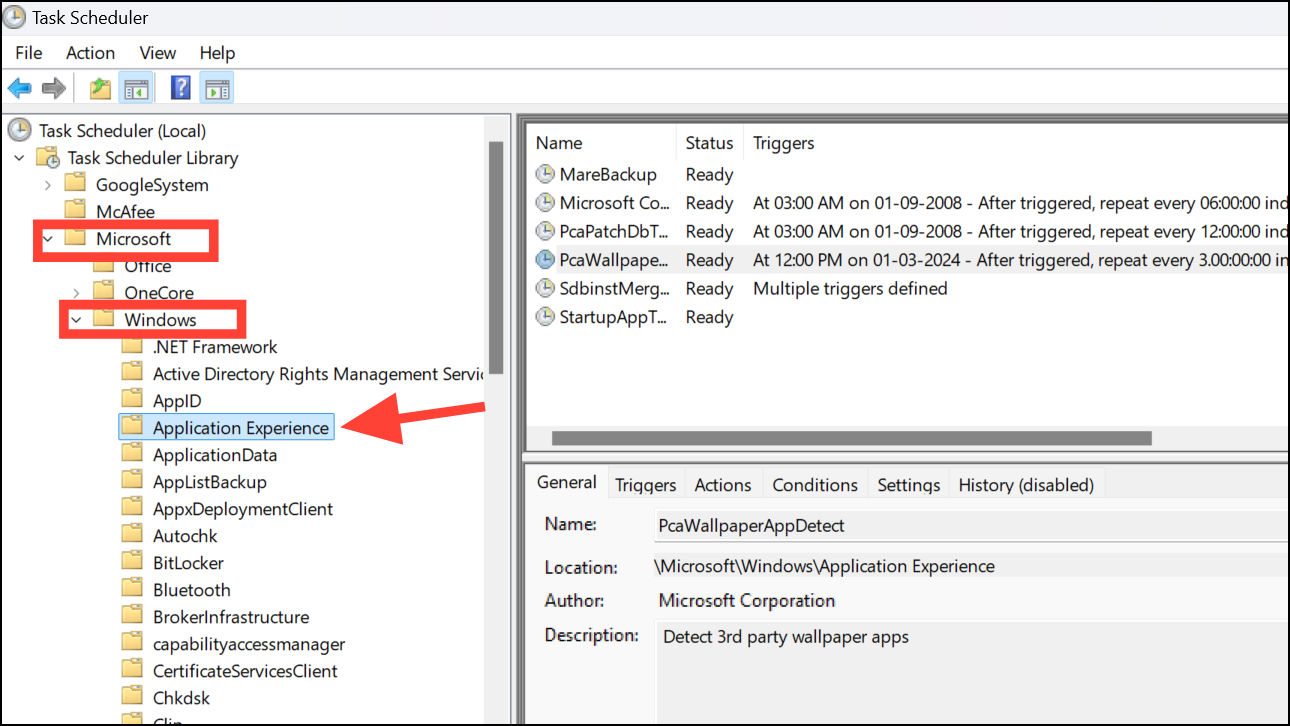Select the AppxDeploymentClient folder

click(x=243, y=509)
